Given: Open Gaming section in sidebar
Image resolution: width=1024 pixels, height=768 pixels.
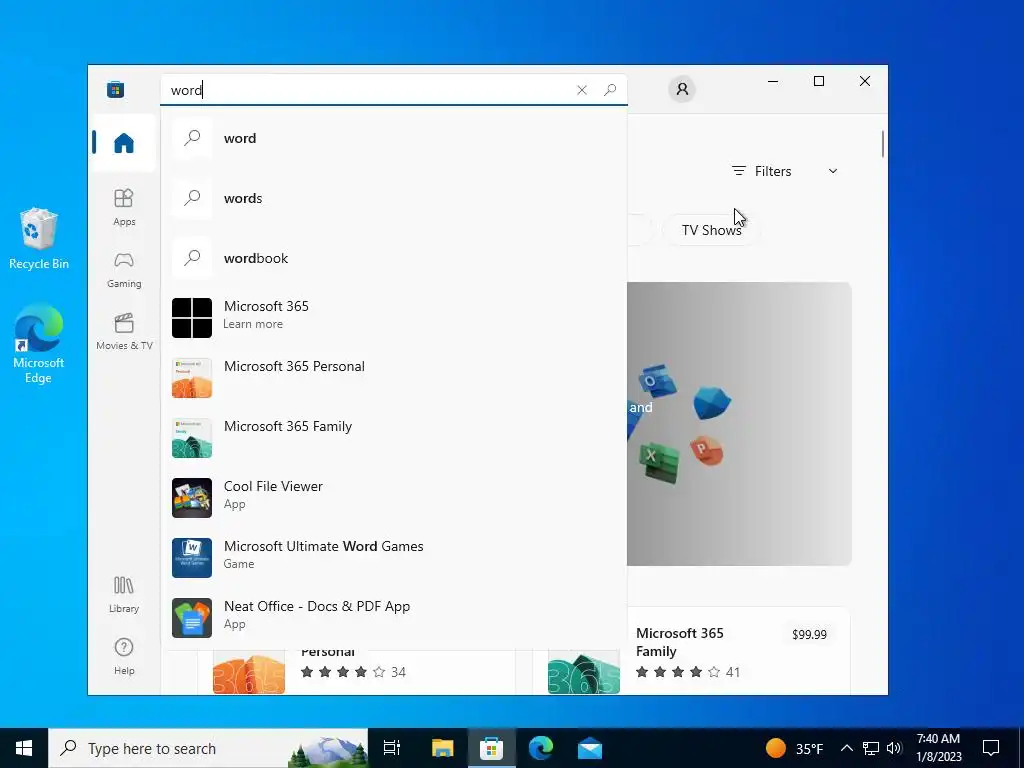Looking at the screenshot, I should tap(124, 270).
